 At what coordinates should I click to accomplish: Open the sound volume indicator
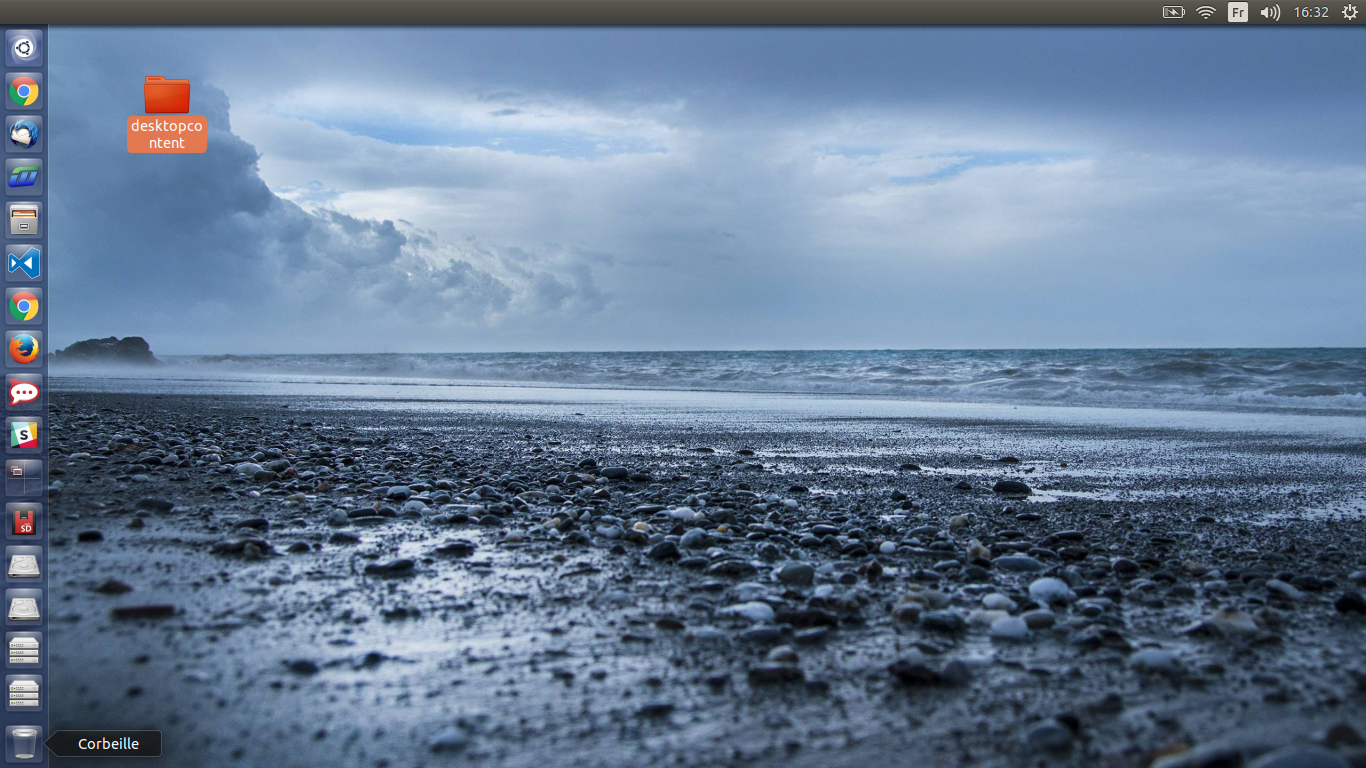click(1270, 12)
